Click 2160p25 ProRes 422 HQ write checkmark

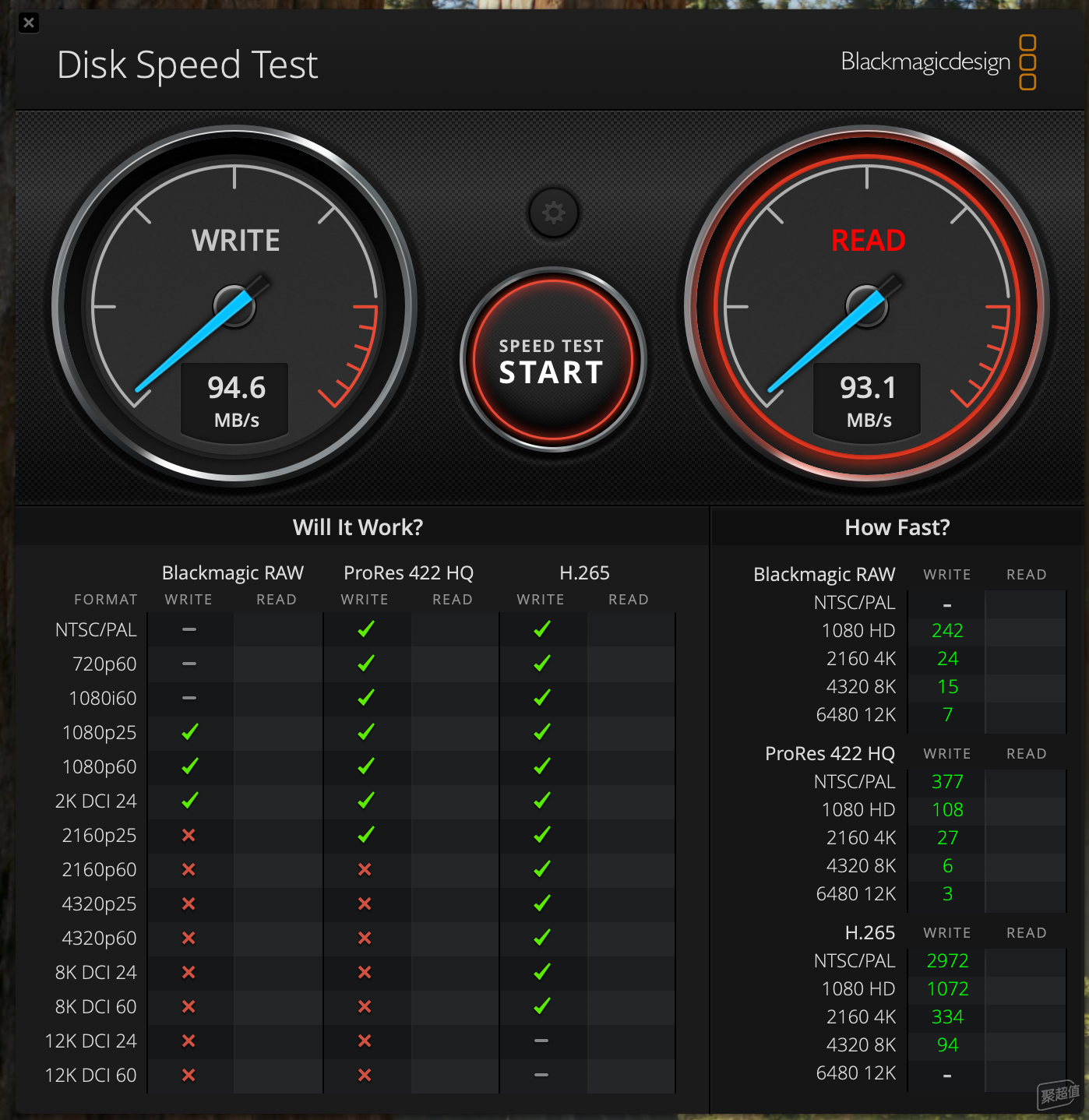(365, 835)
